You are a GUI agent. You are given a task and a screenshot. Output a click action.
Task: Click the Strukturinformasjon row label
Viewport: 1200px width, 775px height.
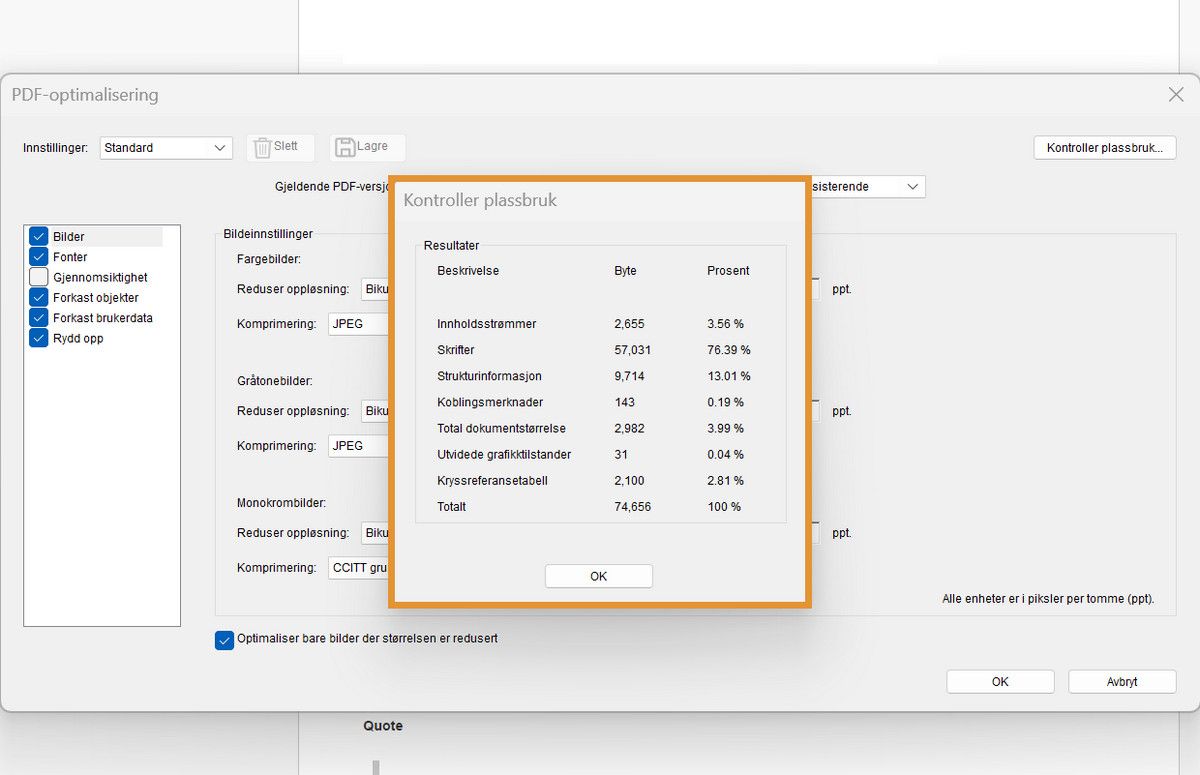click(490, 376)
